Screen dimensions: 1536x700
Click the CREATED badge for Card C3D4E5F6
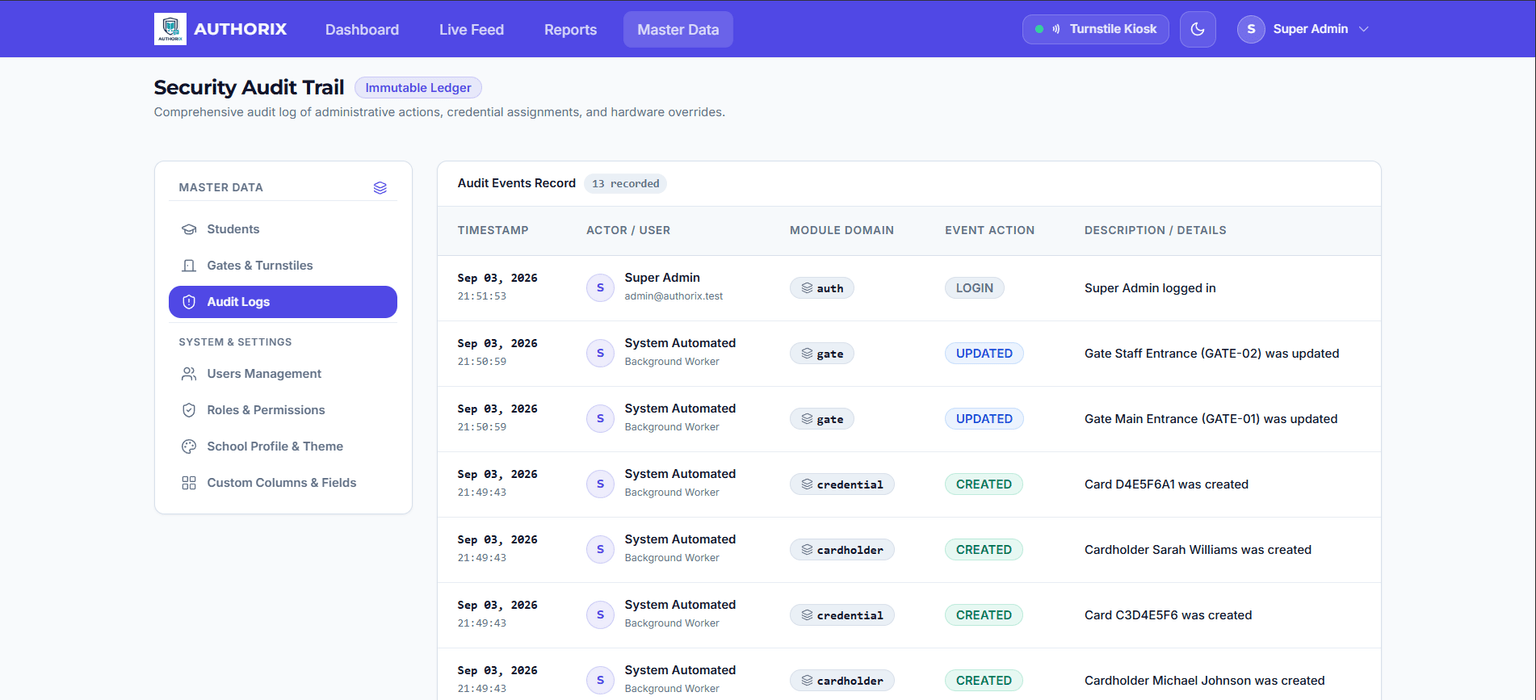click(984, 615)
